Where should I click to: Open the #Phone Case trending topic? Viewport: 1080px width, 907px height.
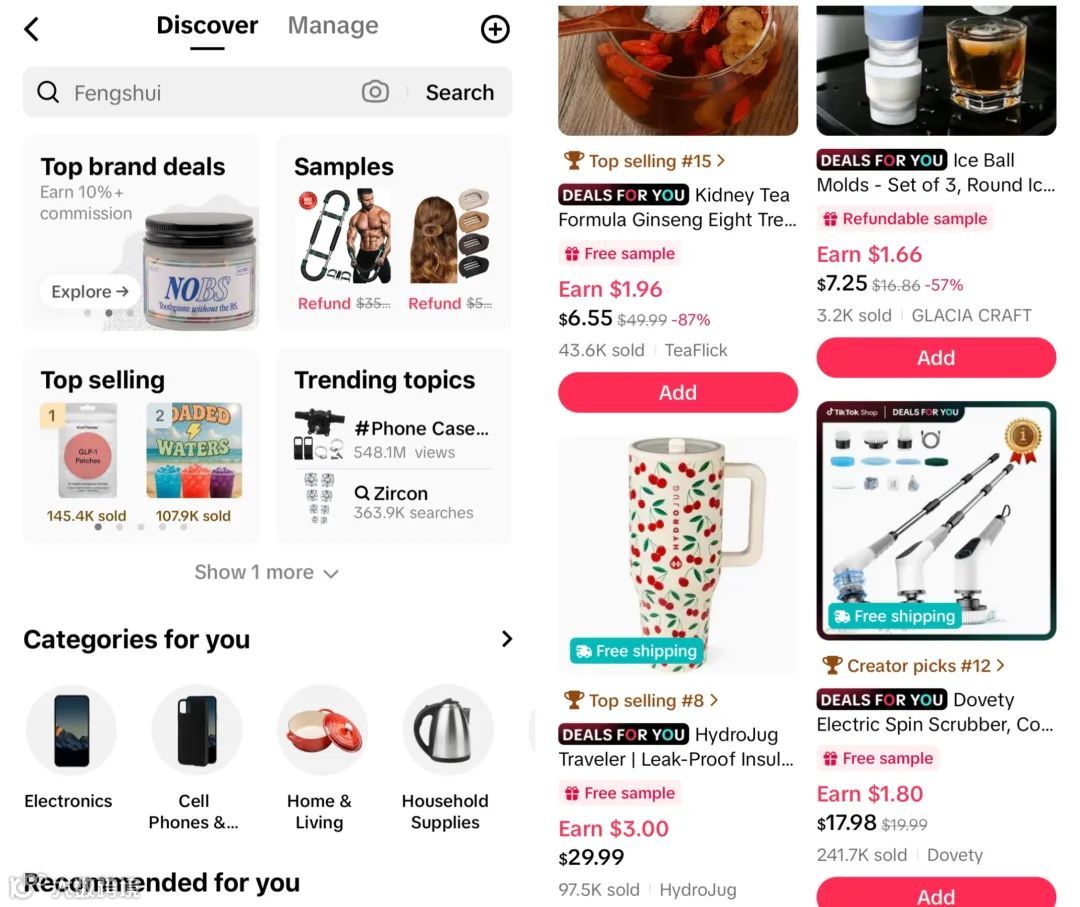[x=393, y=439]
